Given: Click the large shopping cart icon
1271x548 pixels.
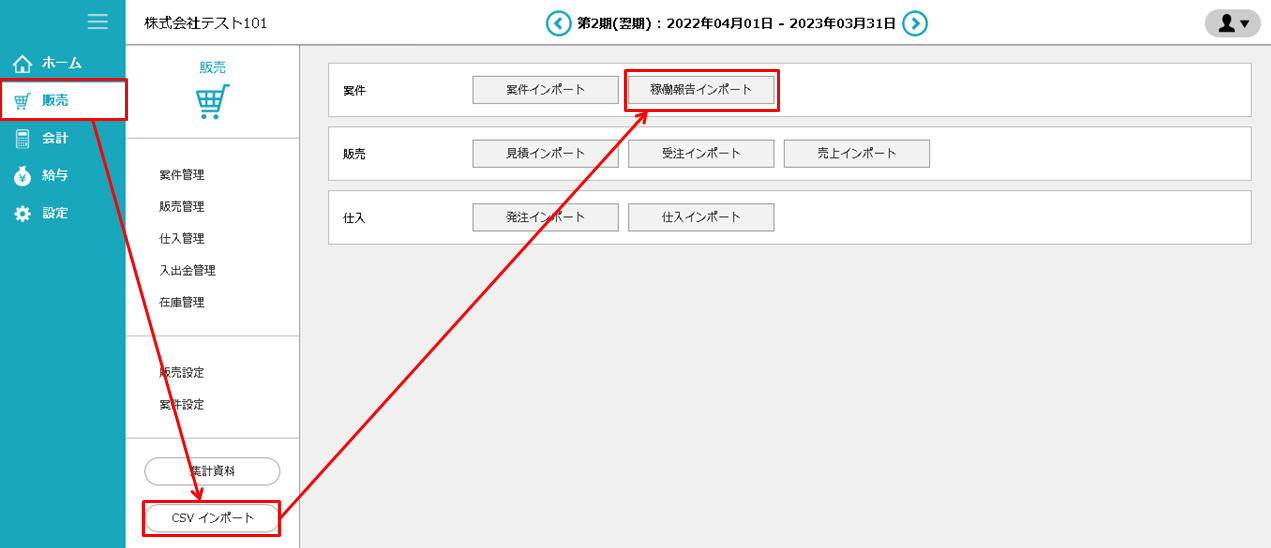Looking at the screenshot, I should click(x=212, y=101).
